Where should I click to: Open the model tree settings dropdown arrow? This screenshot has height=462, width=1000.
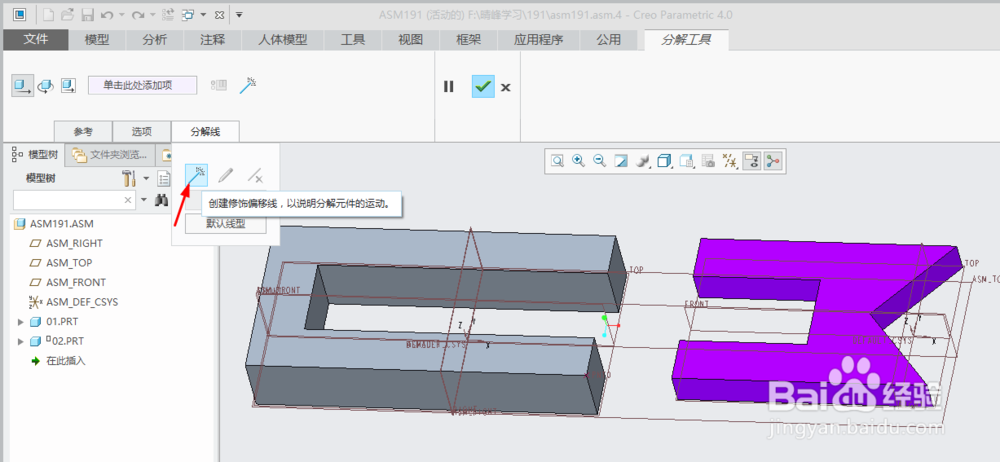click(x=146, y=179)
